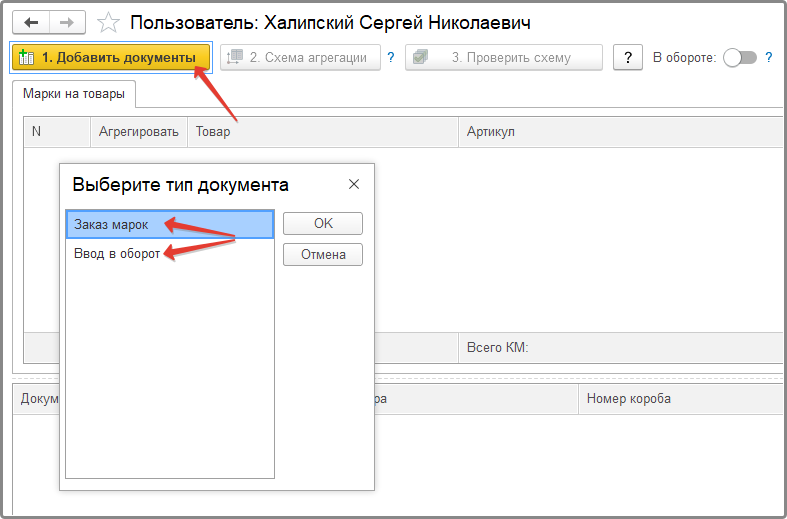
Task: Open help next to Схема агрегации
Action: click(x=391, y=58)
